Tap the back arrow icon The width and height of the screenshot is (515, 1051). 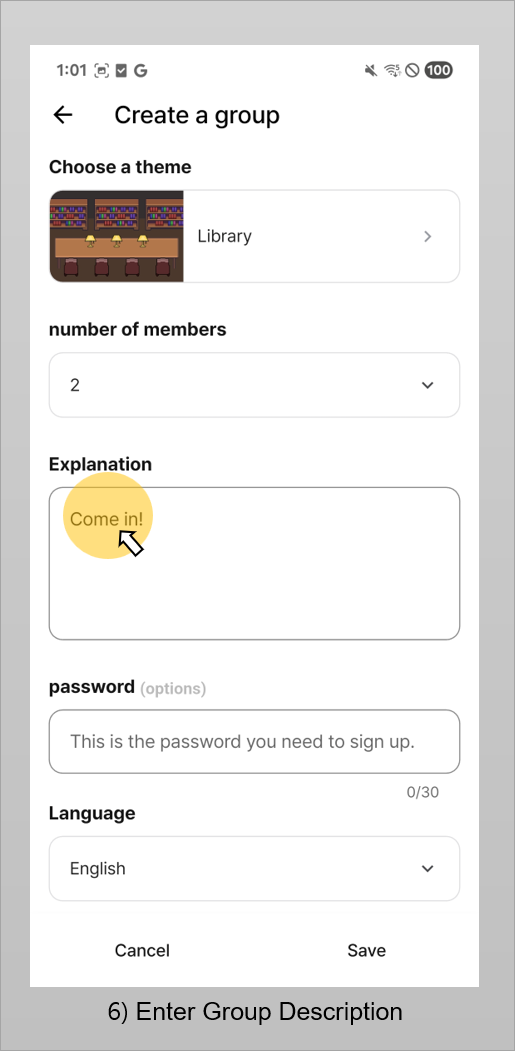63,115
